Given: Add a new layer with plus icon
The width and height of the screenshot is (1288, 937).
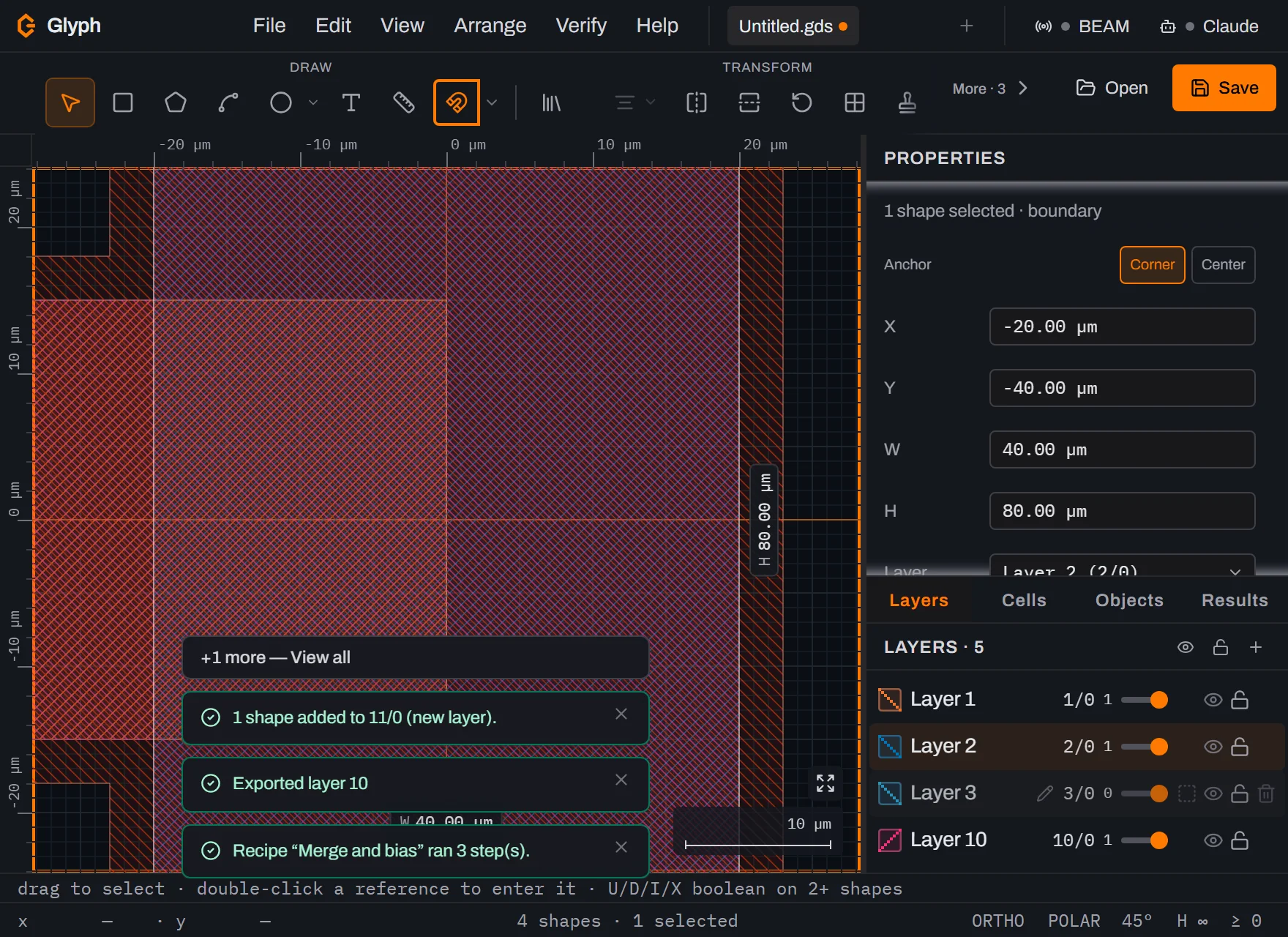Looking at the screenshot, I should click(x=1256, y=647).
